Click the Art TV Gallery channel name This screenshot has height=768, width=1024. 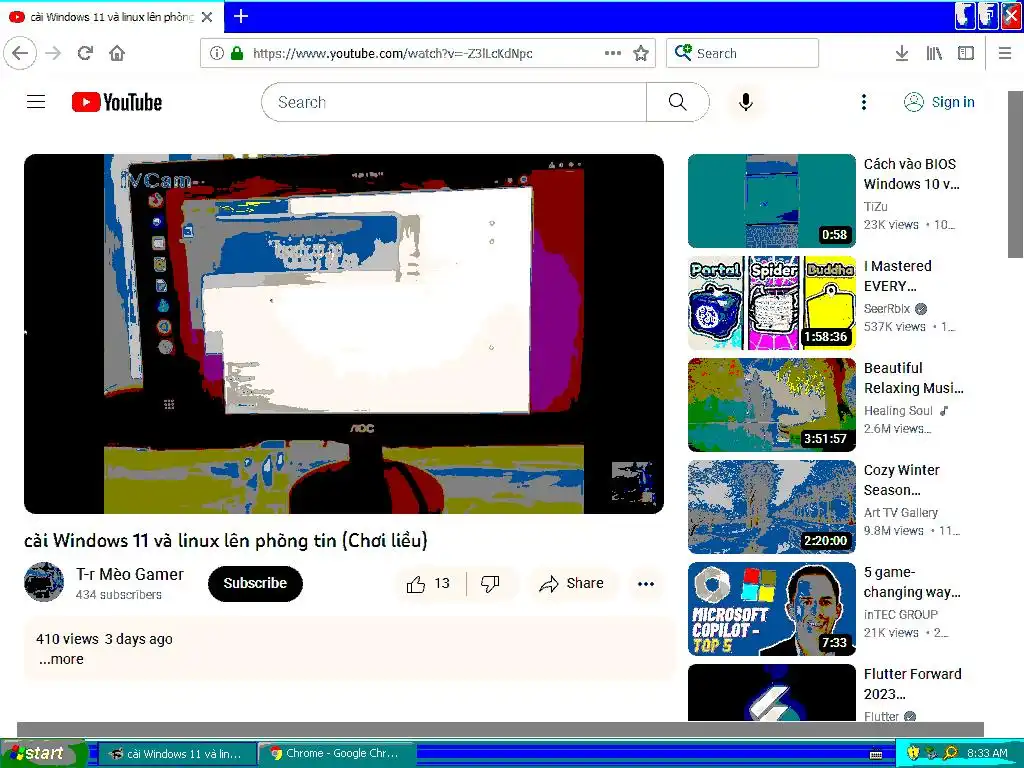pyautogui.click(x=901, y=513)
